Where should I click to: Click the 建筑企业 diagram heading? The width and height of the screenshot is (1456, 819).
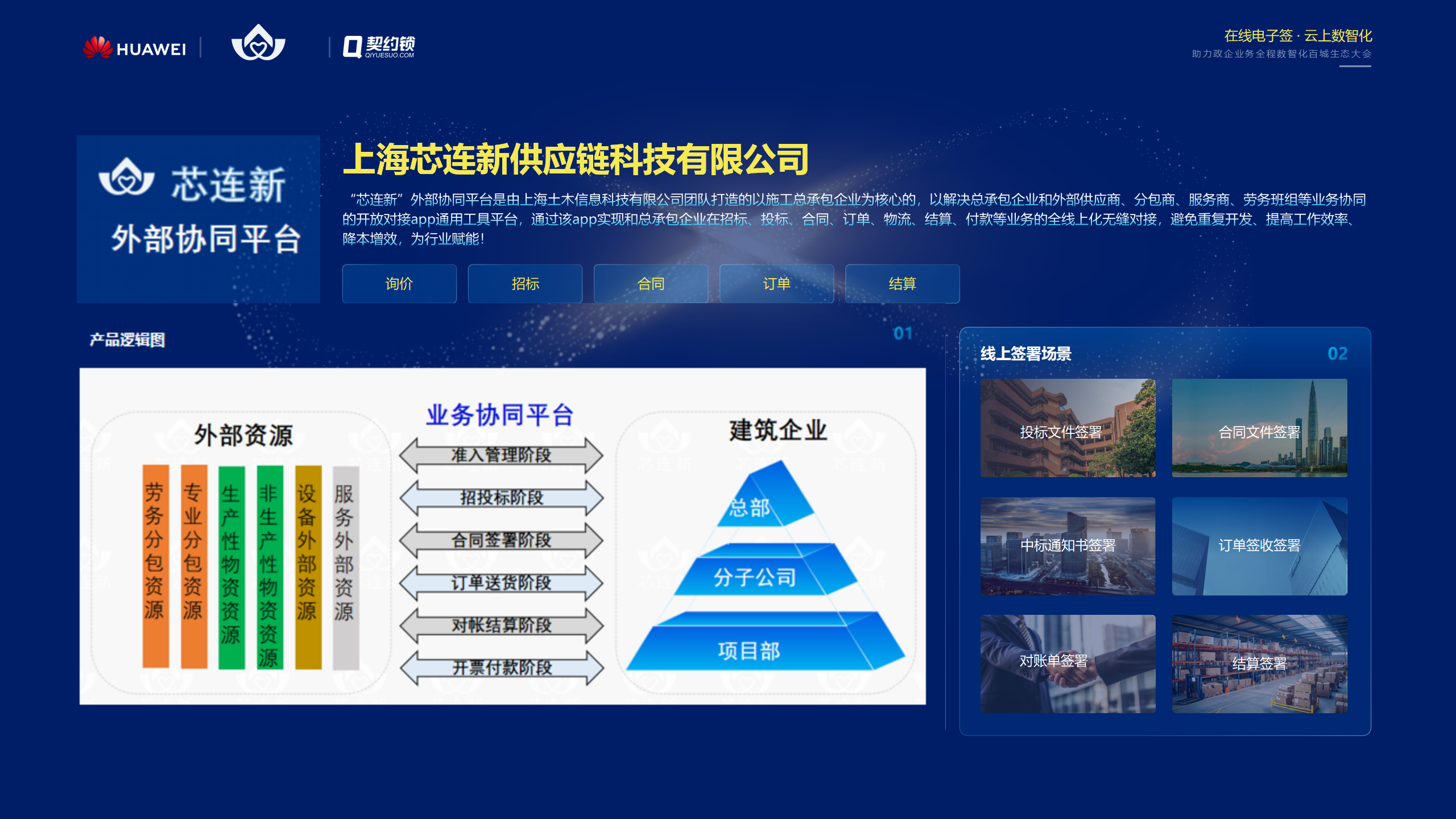(777, 430)
